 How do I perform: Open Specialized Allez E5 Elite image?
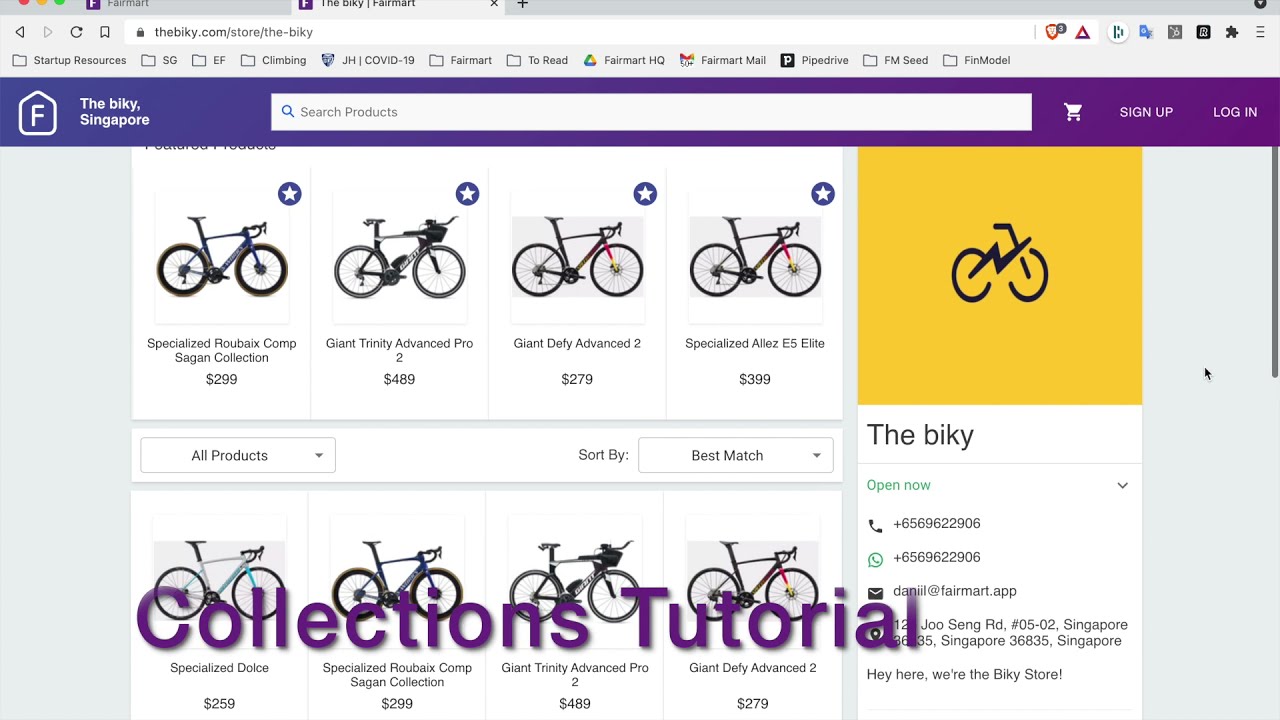coord(755,258)
